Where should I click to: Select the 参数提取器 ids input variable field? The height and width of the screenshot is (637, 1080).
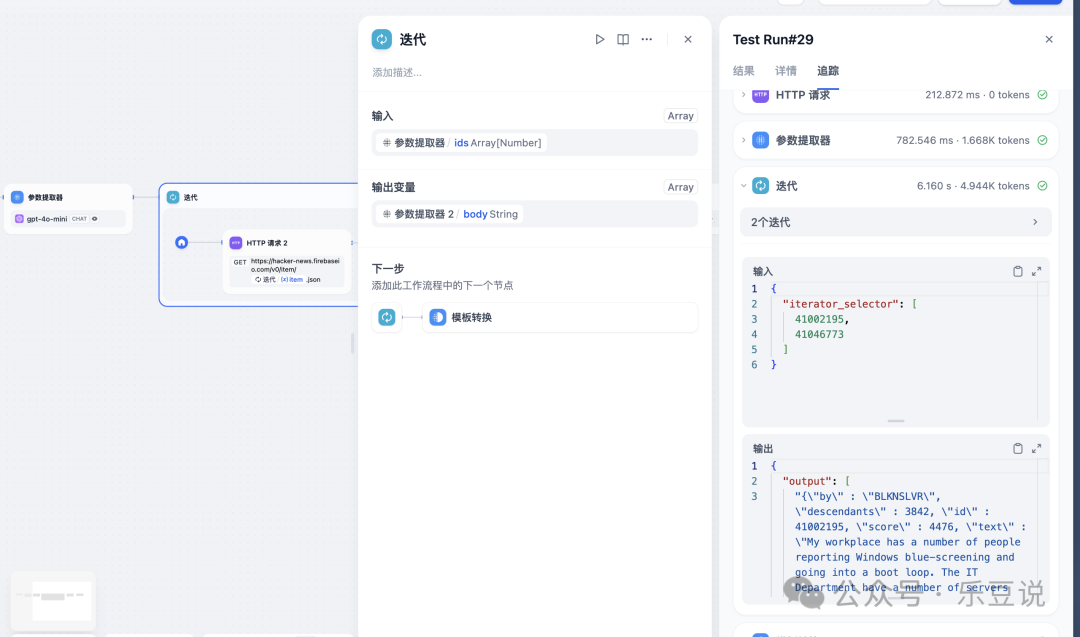click(x=534, y=143)
